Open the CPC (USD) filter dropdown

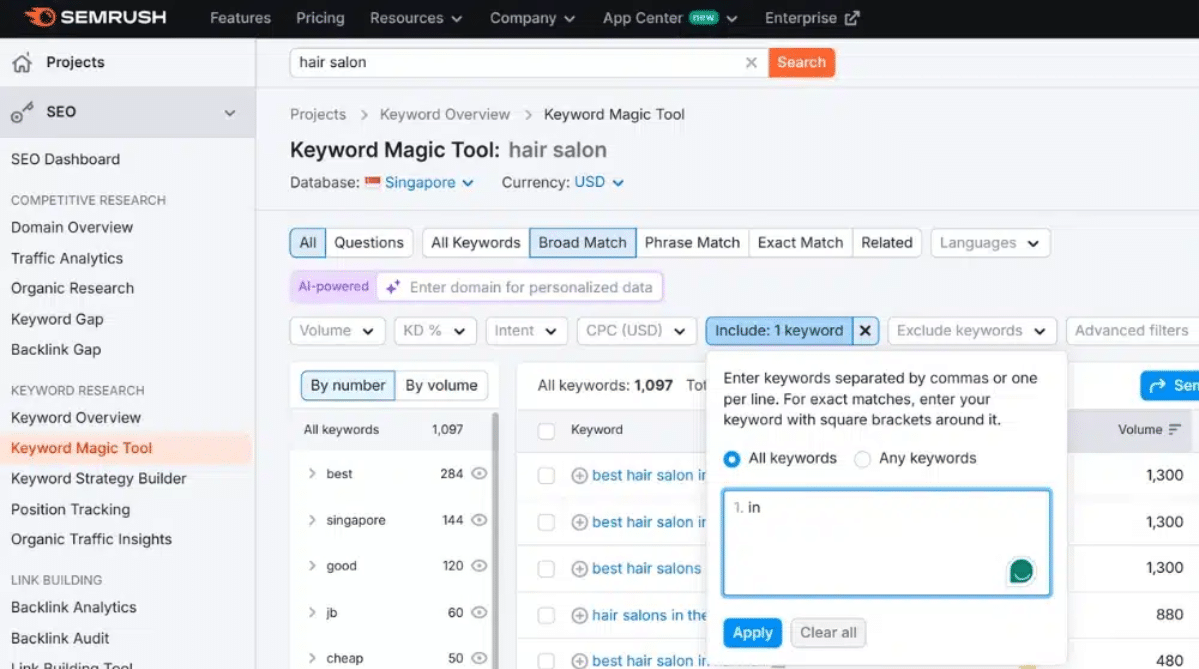(x=636, y=331)
